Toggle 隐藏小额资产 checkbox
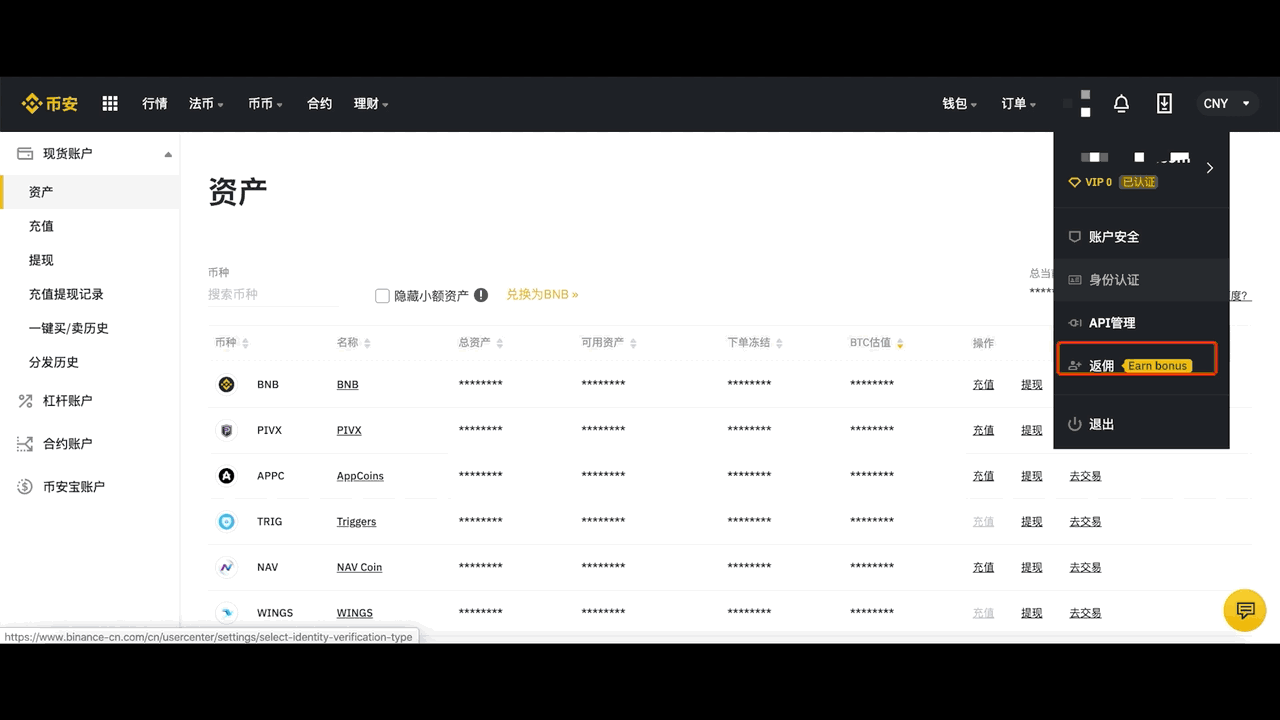Viewport: 1280px width, 720px height. click(382, 296)
